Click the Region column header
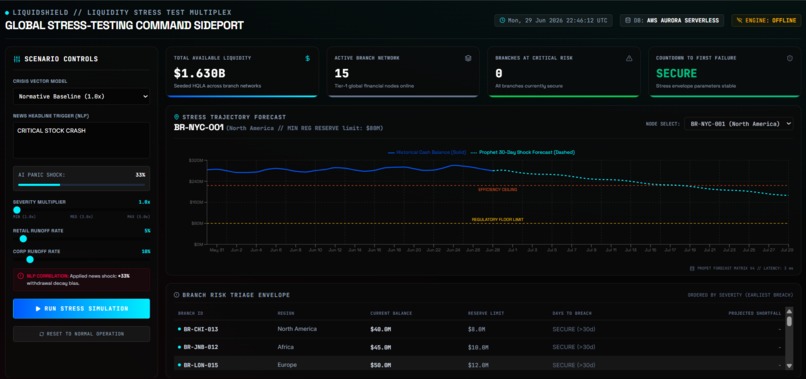 (286, 313)
